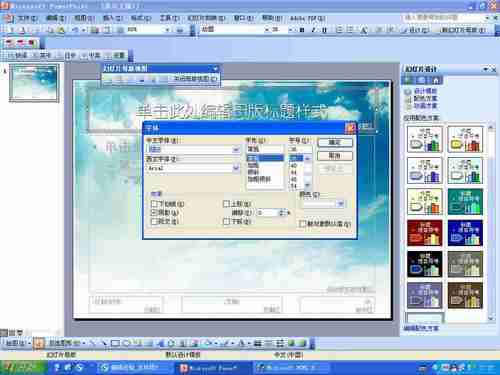Apply Font Color icon on drawing toolbar
500x375 pixels.
click(242, 343)
